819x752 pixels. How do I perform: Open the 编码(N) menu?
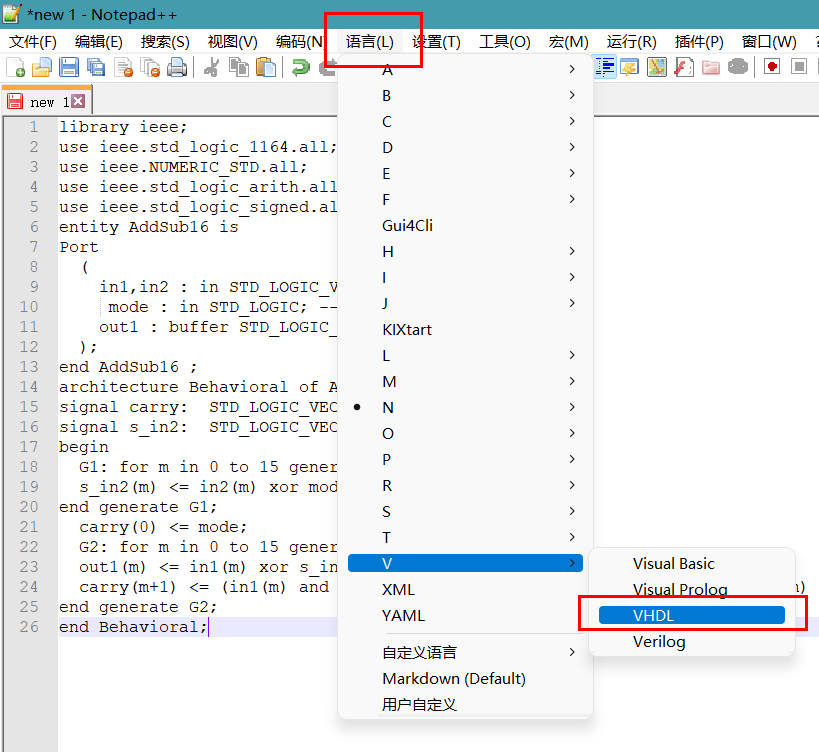pos(299,42)
